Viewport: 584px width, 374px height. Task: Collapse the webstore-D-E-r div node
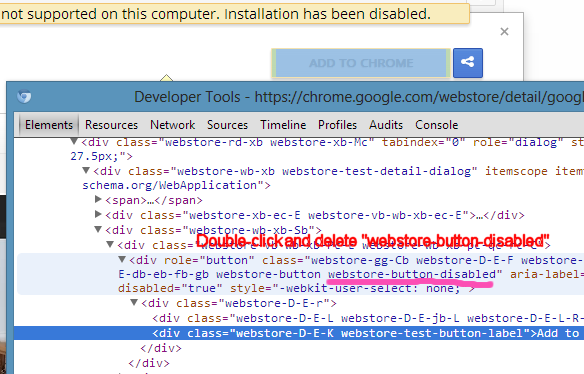pyautogui.click(x=134, y=302)
